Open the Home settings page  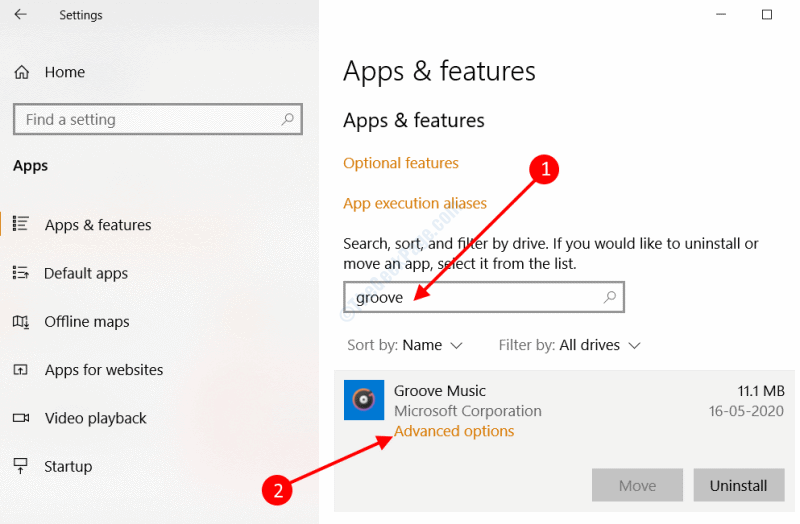pyautogui.click(x=65, y=72)
